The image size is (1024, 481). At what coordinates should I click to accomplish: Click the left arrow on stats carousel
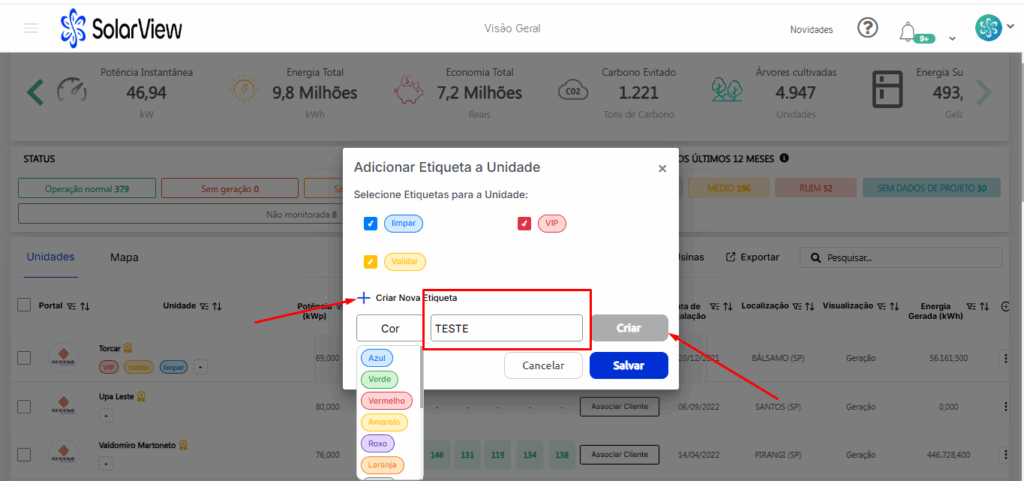click(x=35, y=93)
